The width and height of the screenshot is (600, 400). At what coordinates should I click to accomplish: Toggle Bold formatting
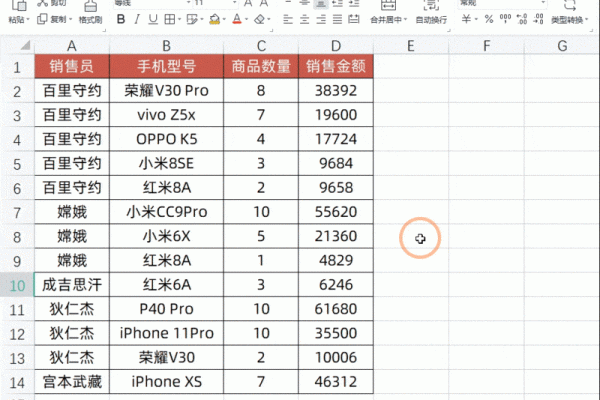(121, 19)
